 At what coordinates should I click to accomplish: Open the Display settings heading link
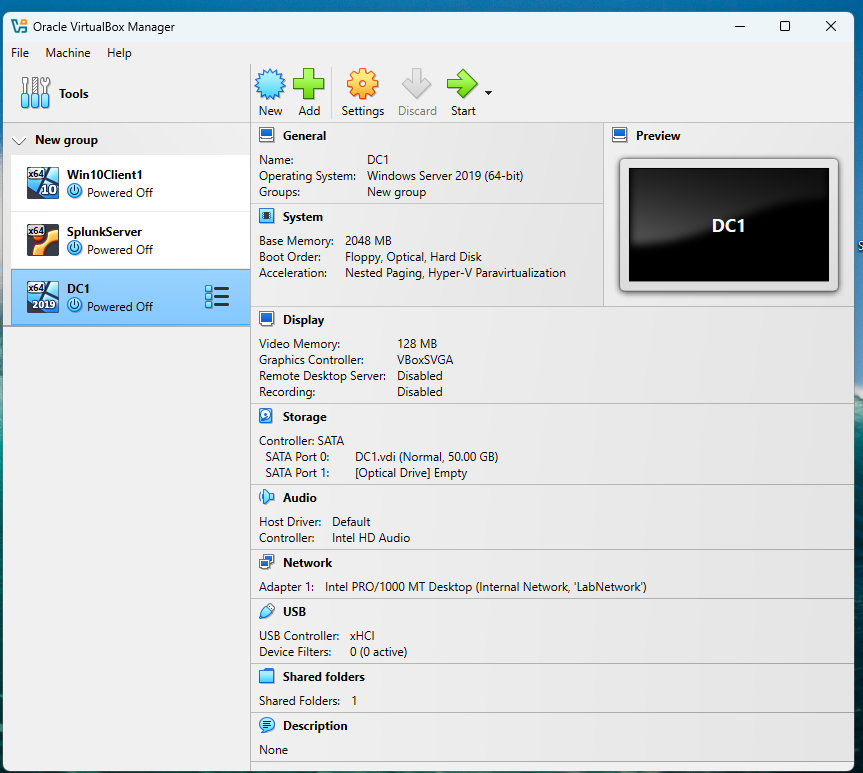pos(303,320)
